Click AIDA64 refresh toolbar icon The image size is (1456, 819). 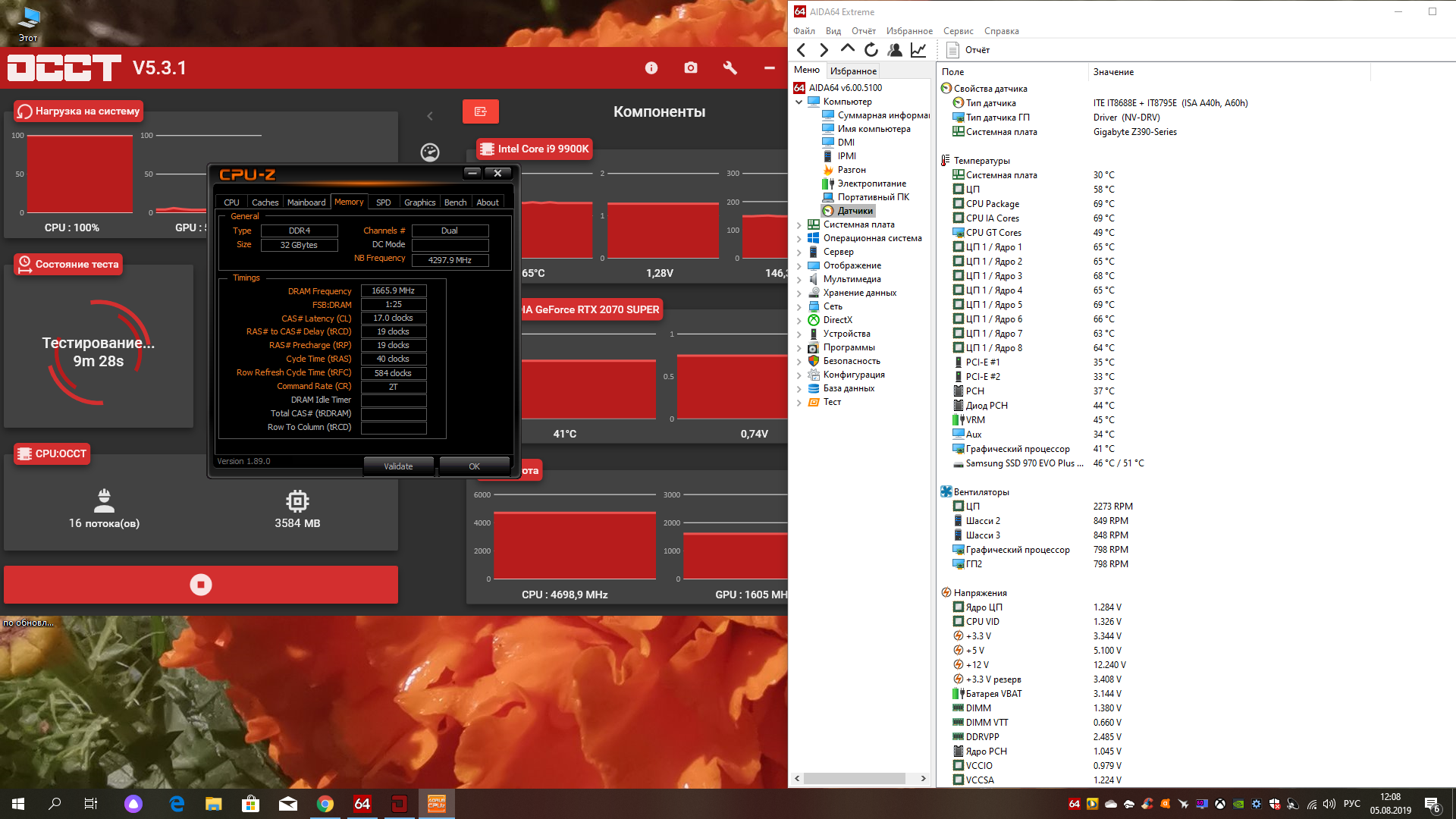(x=871, y=50)
